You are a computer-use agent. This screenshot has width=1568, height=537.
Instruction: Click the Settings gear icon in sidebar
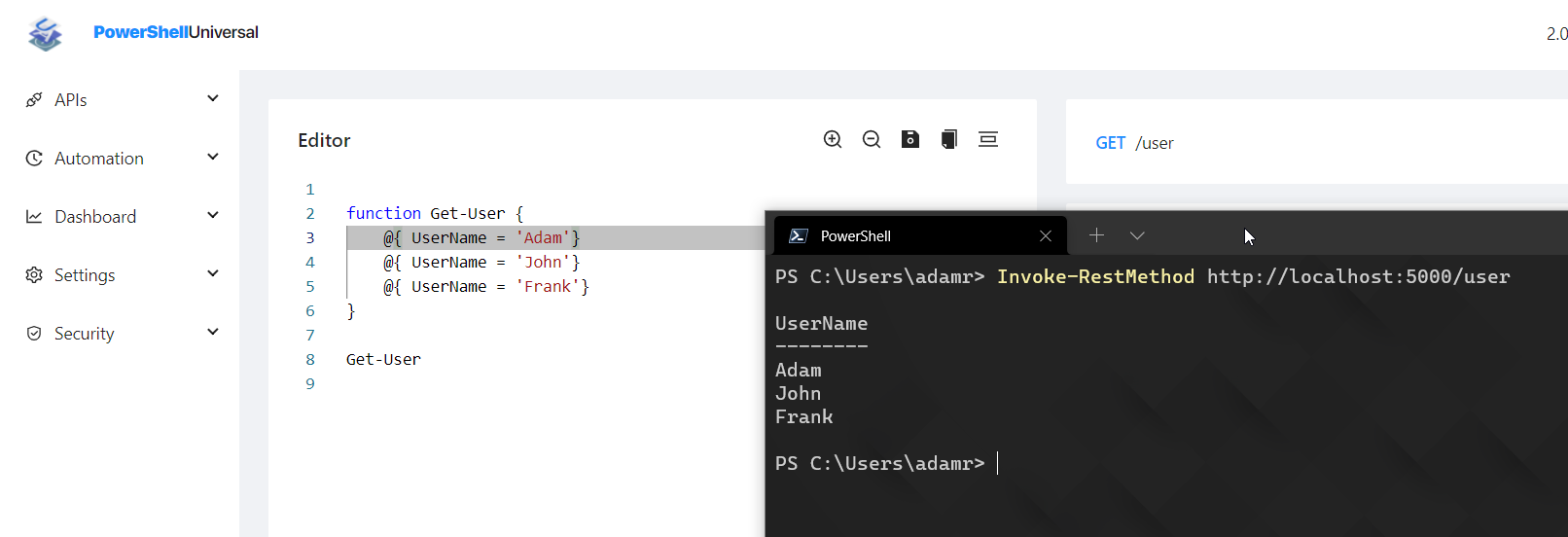34,275
